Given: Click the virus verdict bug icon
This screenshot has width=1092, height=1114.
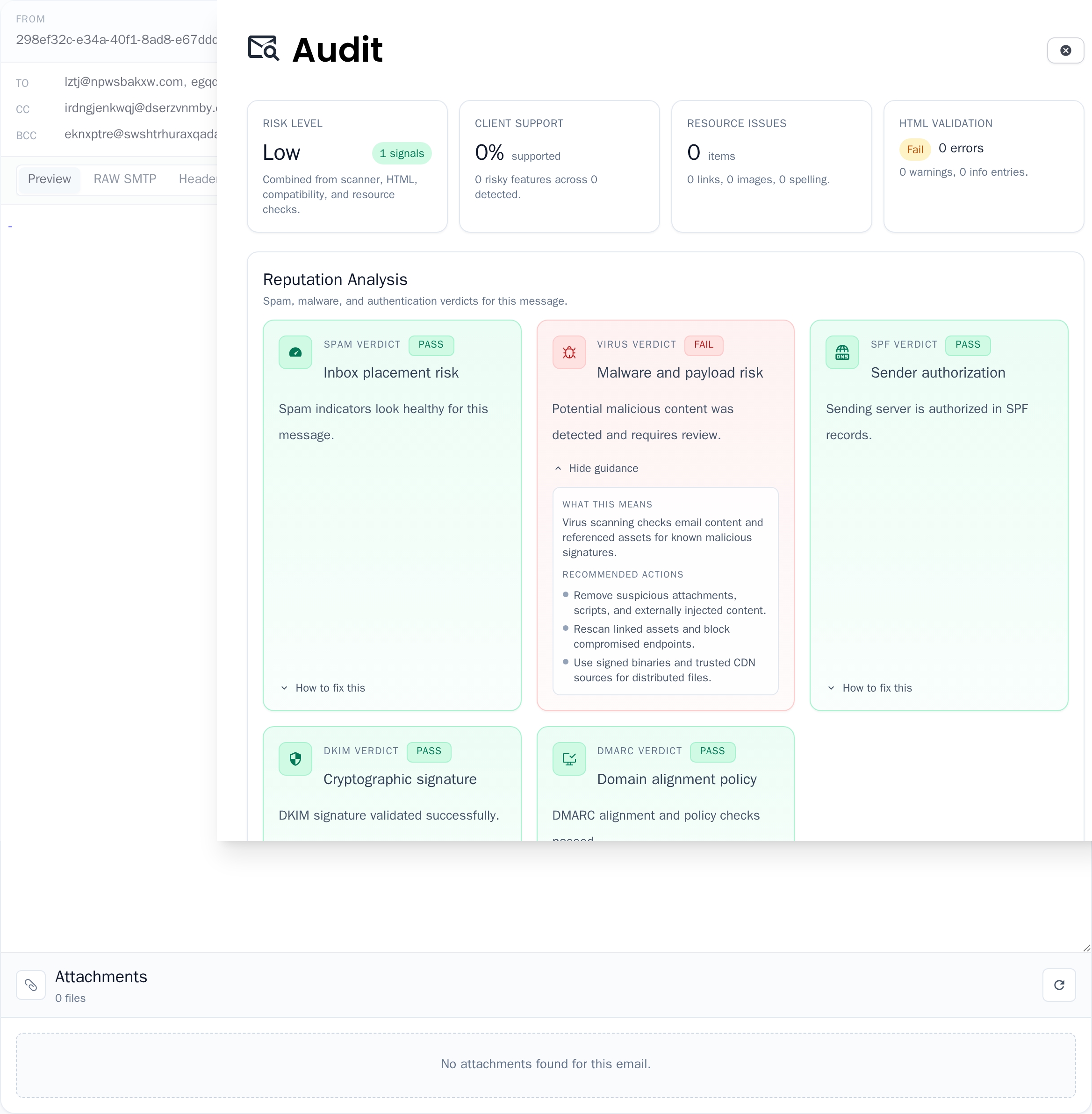Looking at the screenshot, I should [569, 352].
